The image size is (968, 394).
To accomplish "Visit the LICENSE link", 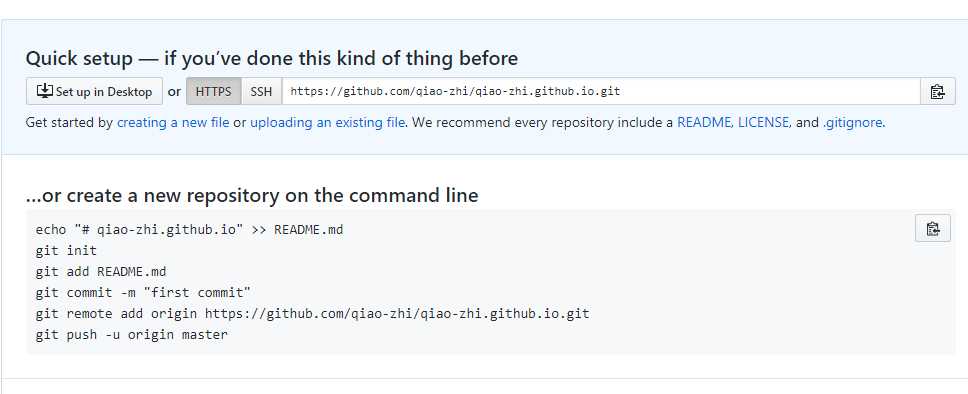I will tap(763, 122).
